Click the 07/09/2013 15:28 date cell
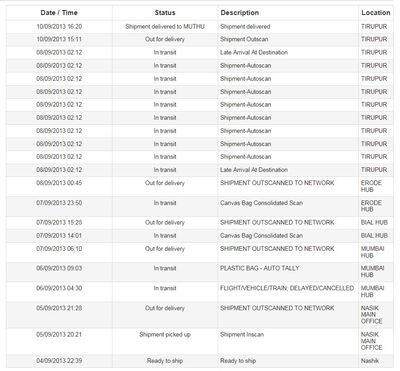This screenshot has width=400, height=371. pos(59,222)
